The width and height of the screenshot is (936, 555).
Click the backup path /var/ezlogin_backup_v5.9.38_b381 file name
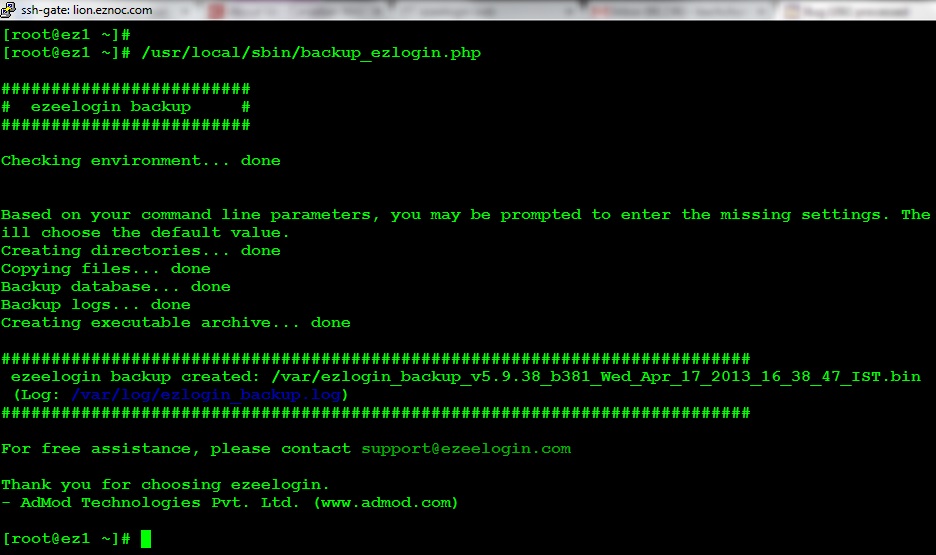pyautogui.click(x=596, y=377)
